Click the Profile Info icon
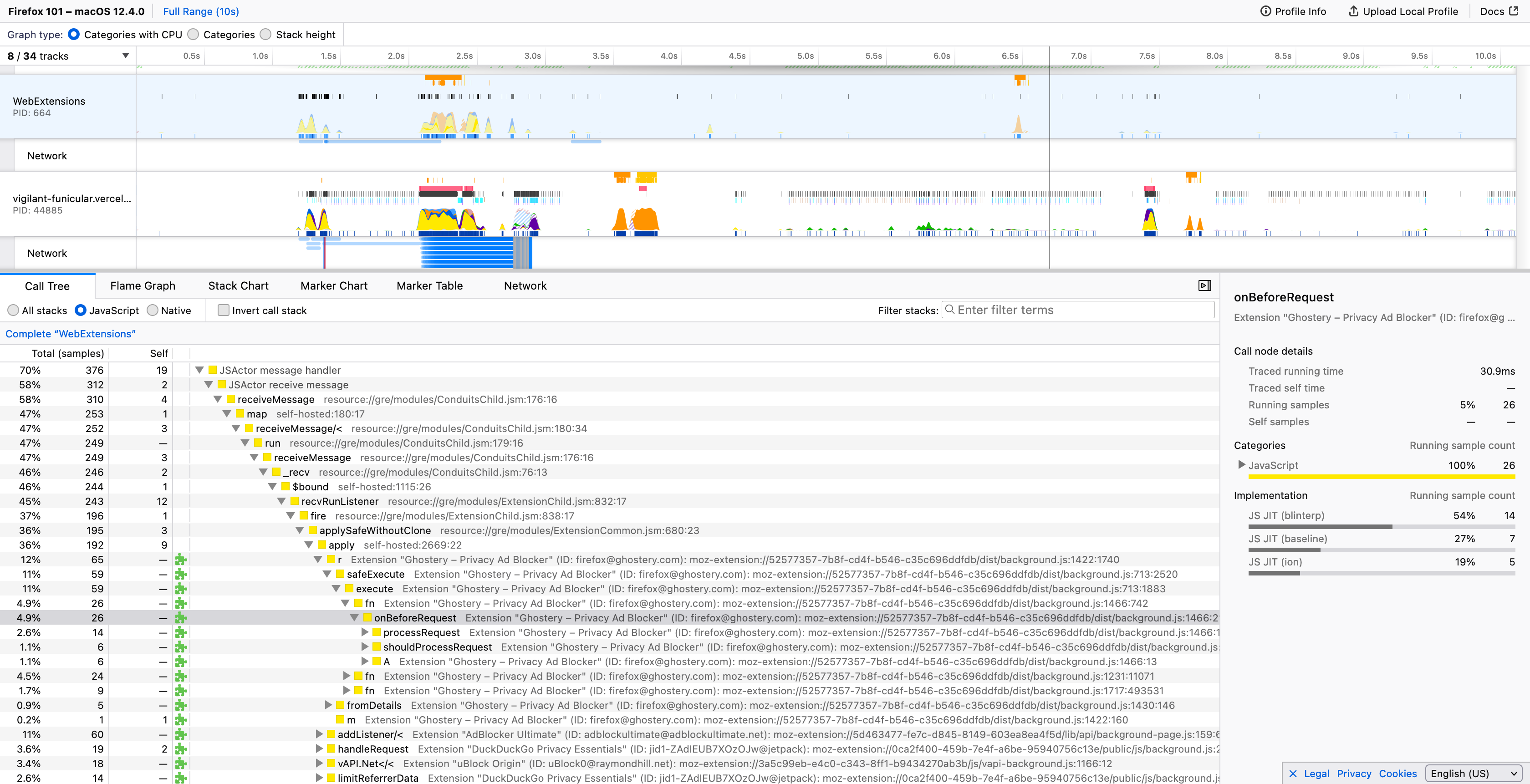Screen dimensions: 1530x784 (x=1266, y=11)
